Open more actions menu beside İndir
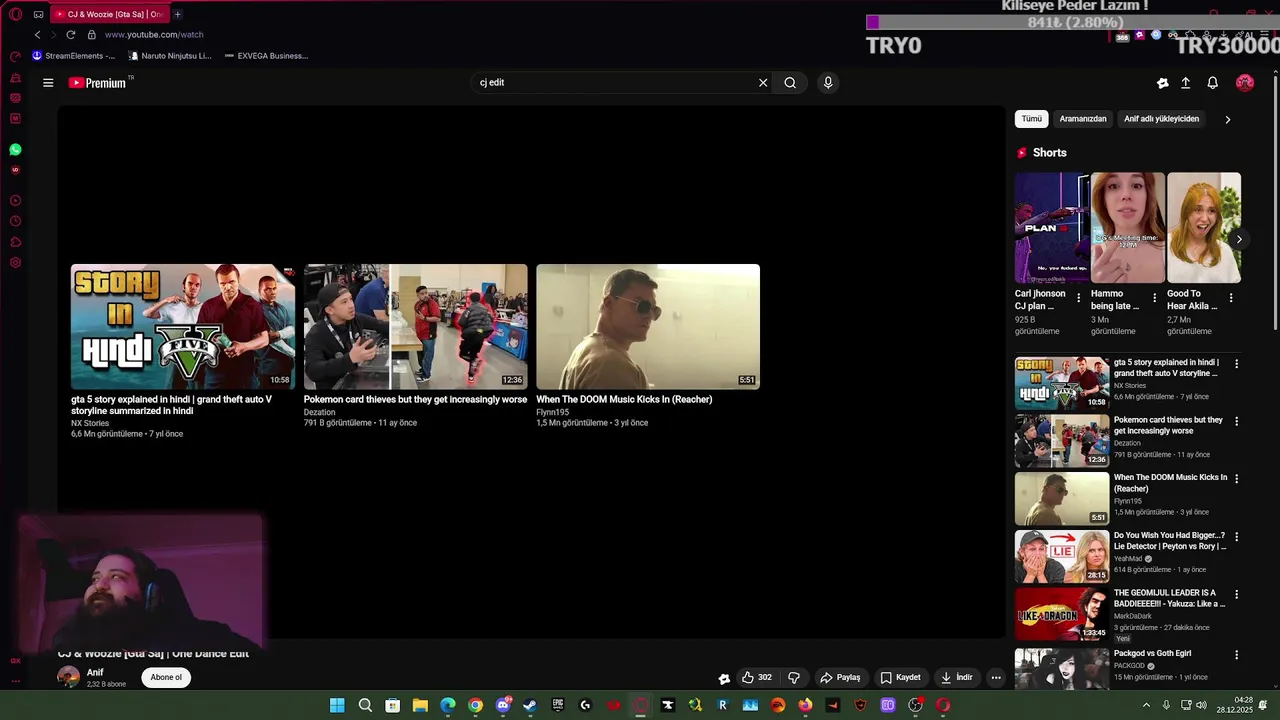Screen dimensions: 1280x720 point(996,677)
